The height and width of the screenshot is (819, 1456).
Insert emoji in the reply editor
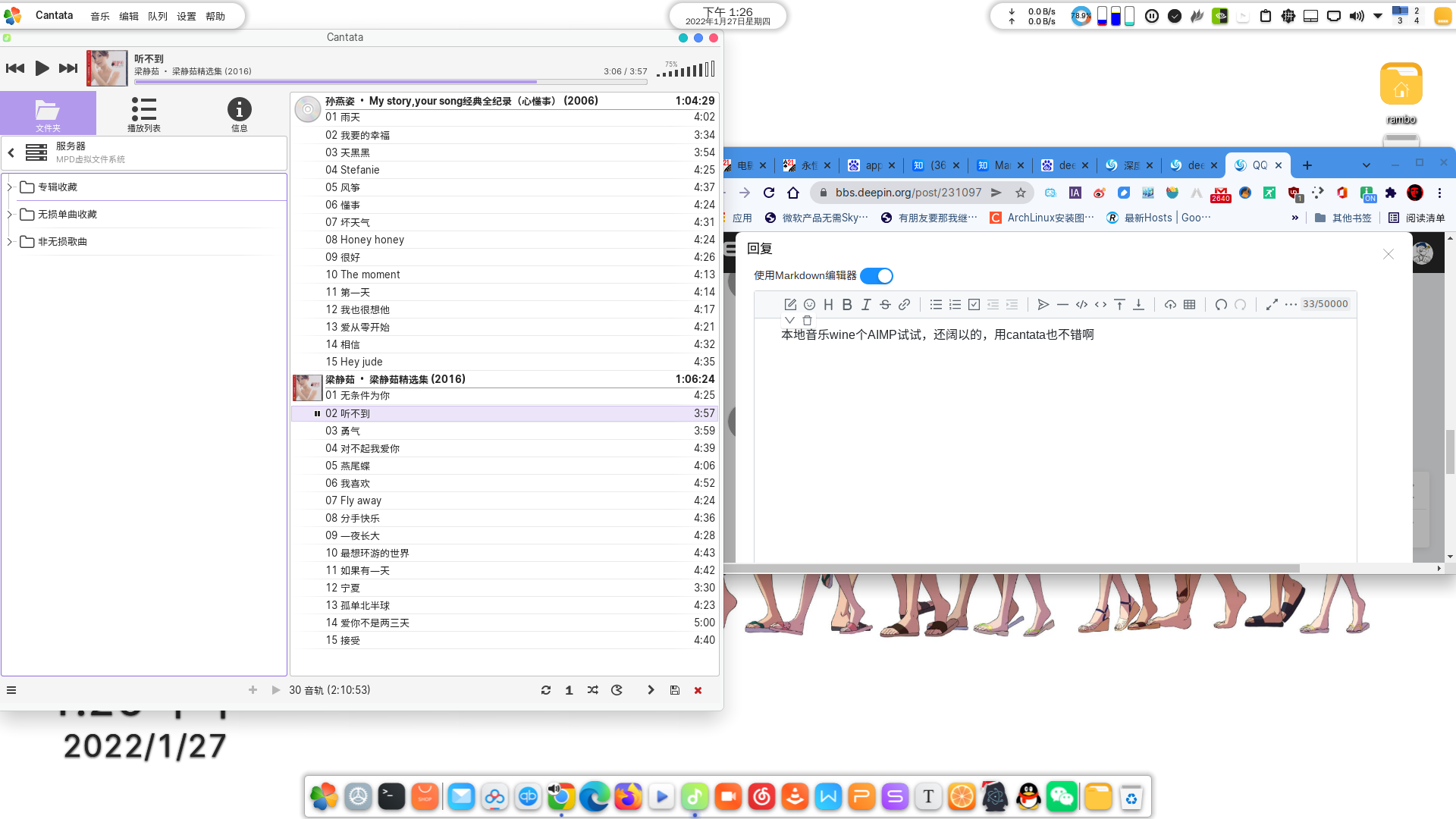pos(809,305)
